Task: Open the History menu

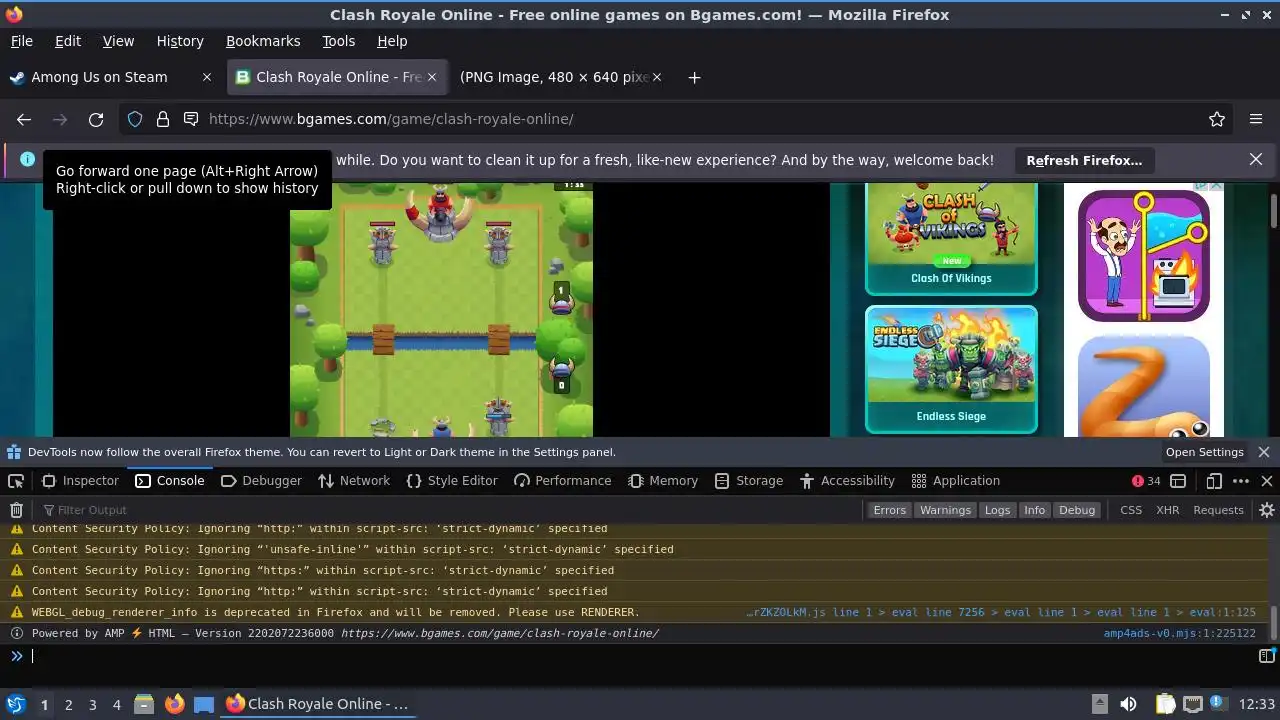Action: [180, 41]
